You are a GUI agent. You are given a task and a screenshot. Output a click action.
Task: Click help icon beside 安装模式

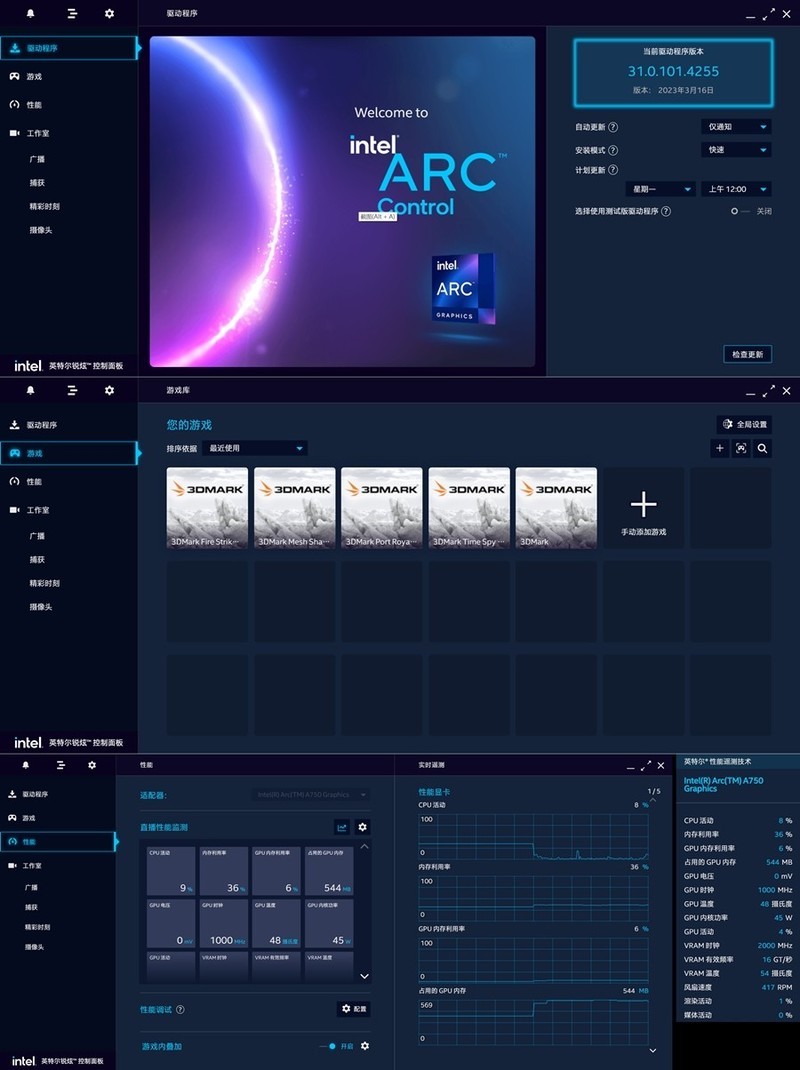[613, 150]
